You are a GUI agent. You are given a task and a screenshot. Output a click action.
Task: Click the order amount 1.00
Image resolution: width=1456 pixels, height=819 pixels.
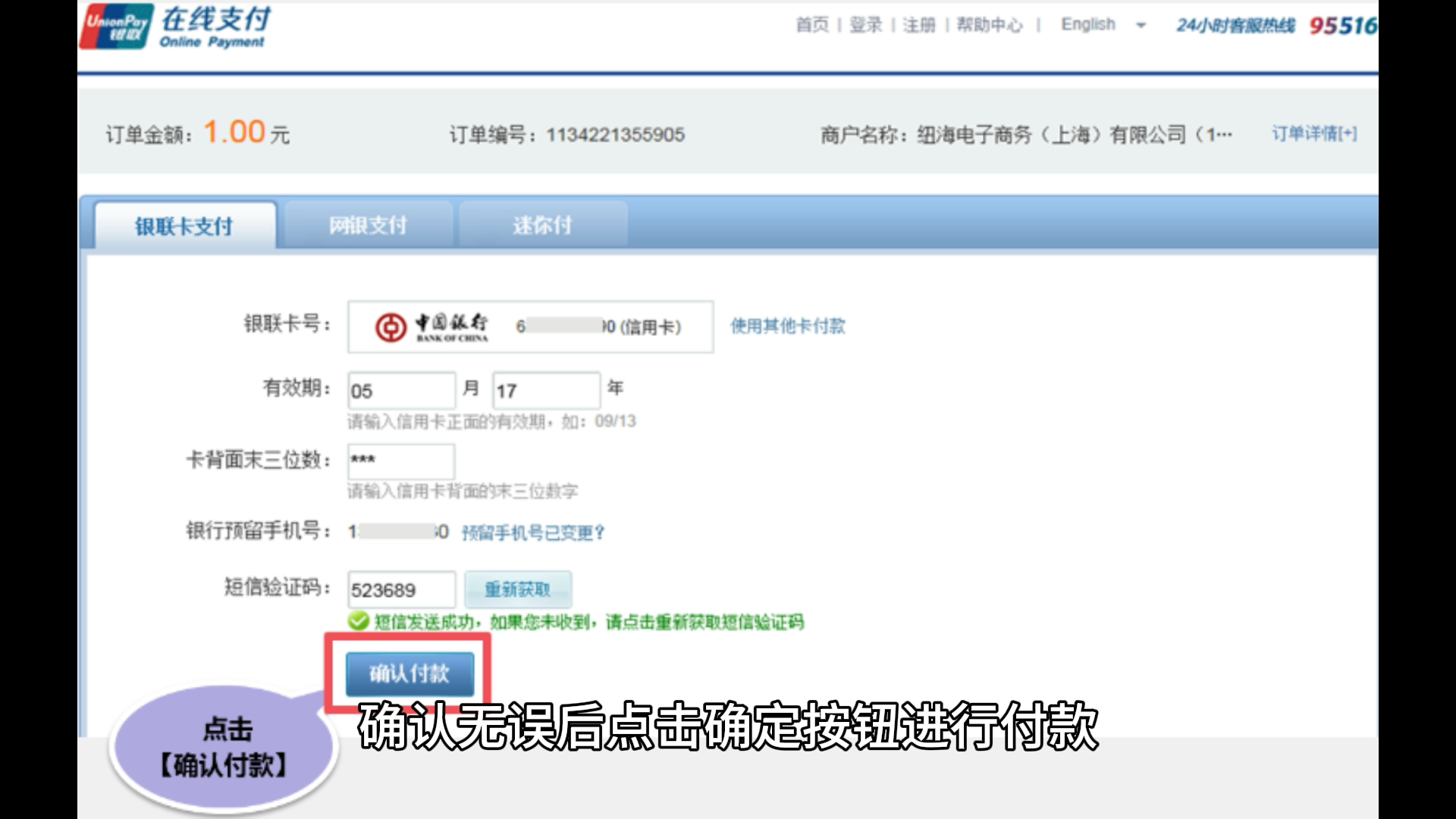tap(234, 132)
